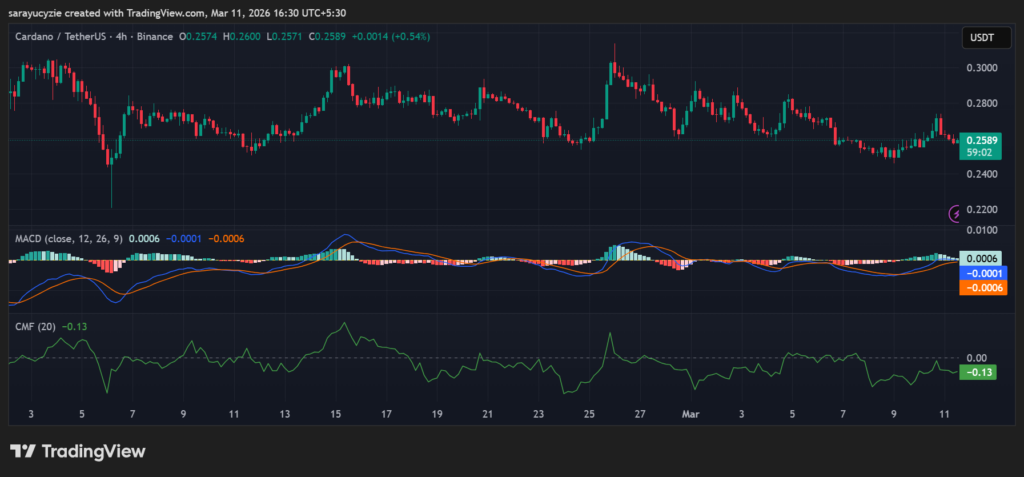
Task: Click the 0.0006 histogram axis label
Action: click(977, 258)
